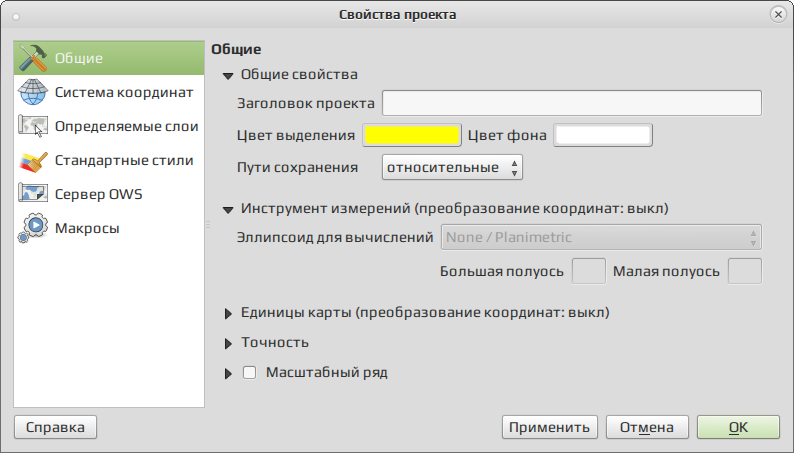Click the globe icon for Система координат
This screenshot has height=453, width=794.
pyautogui.click(x=33, y=92)
